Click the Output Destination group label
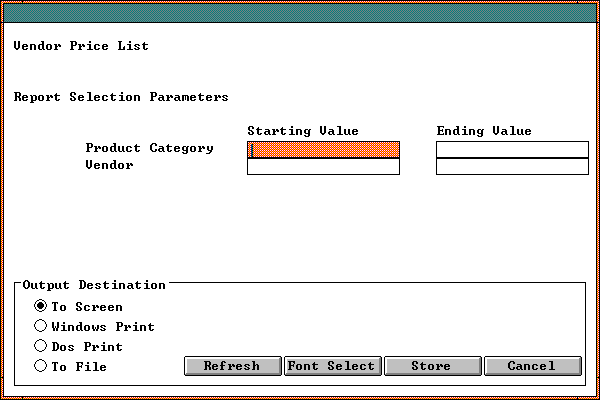This screenshot has width=600, height=400. tap(94, 285)
